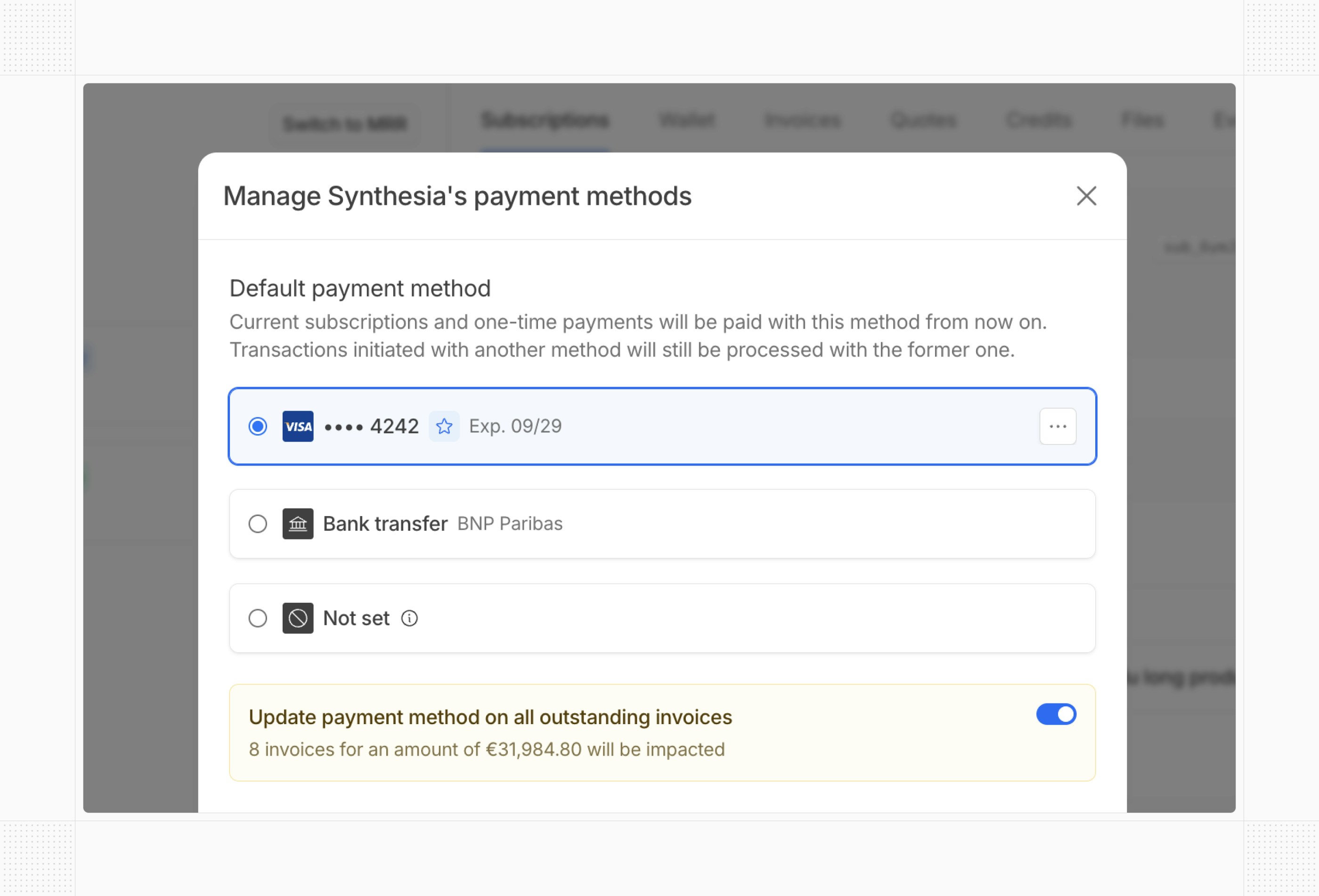The width and height of the screenshot is (1319, 896).
Task: Open the Quotes tab
Action: pos(923,121)
